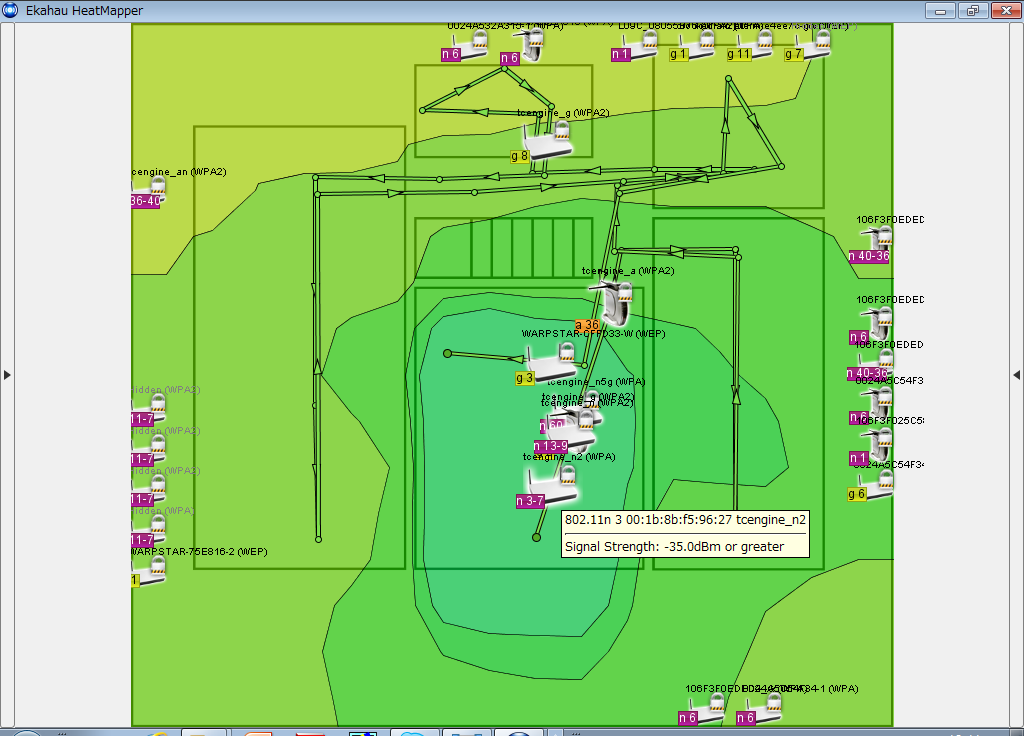The height and width of the screenshot is (736, 1024).
Task: Click the tooltip line '802.11n 3 00:1b:8b:f5:96:27 tcengine_n2'
Action: click(x=685, y=520)
